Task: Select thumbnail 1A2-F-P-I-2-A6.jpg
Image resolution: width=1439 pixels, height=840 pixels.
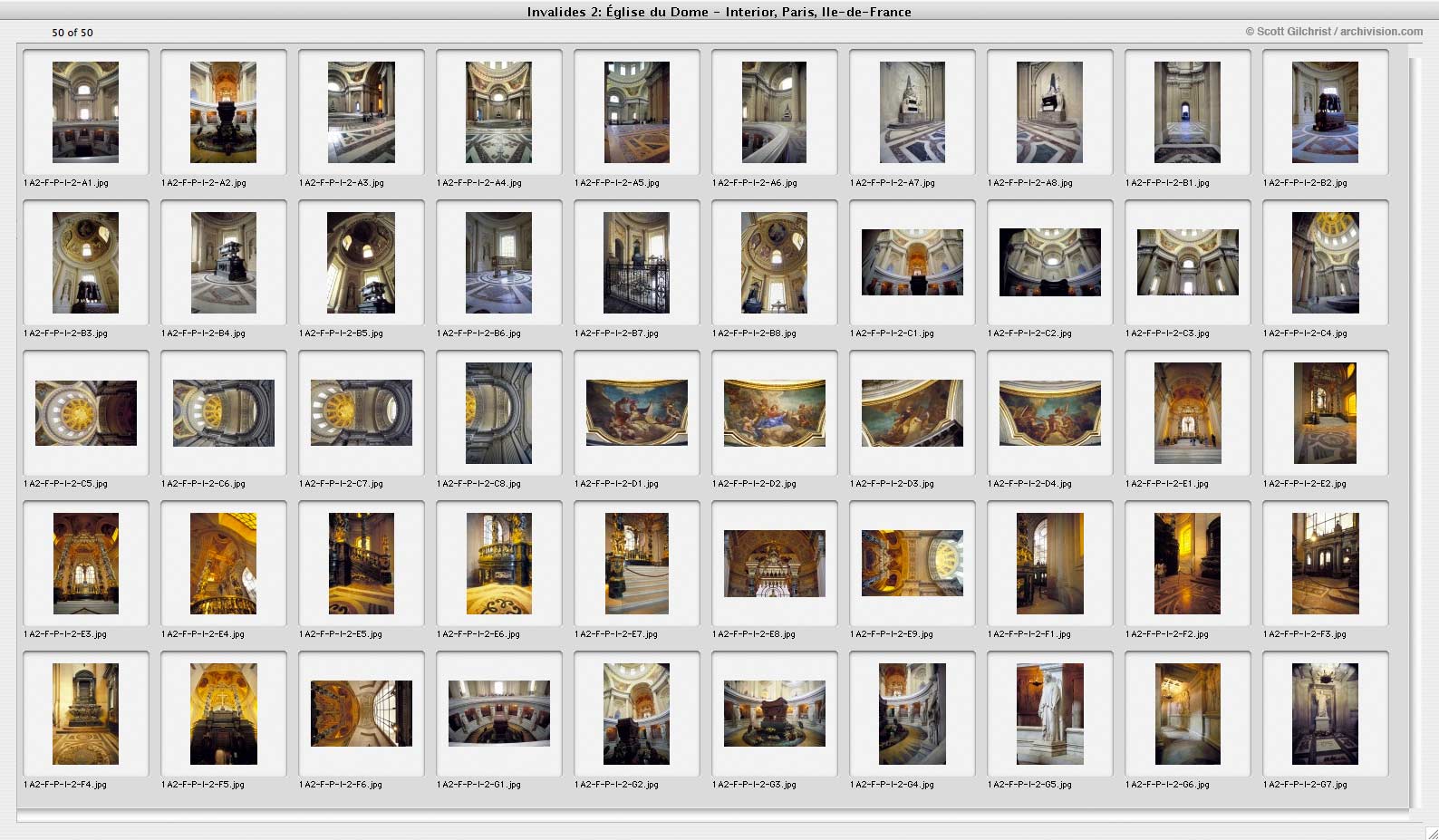Action: pyautogui.click(x=775, y=112)
